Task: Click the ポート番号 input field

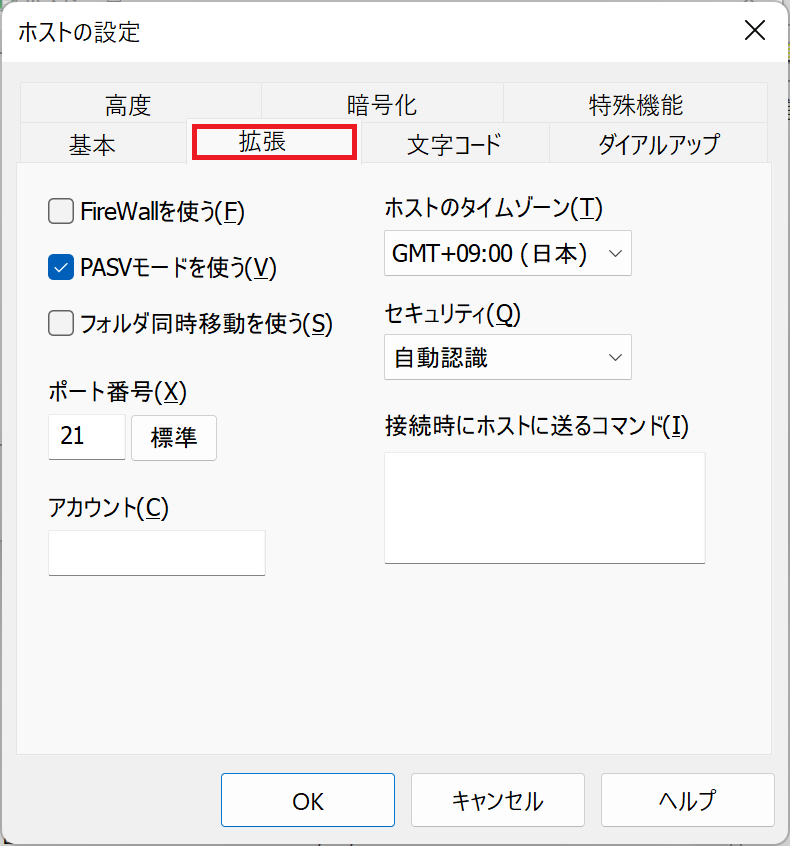Action: [86, 437]
